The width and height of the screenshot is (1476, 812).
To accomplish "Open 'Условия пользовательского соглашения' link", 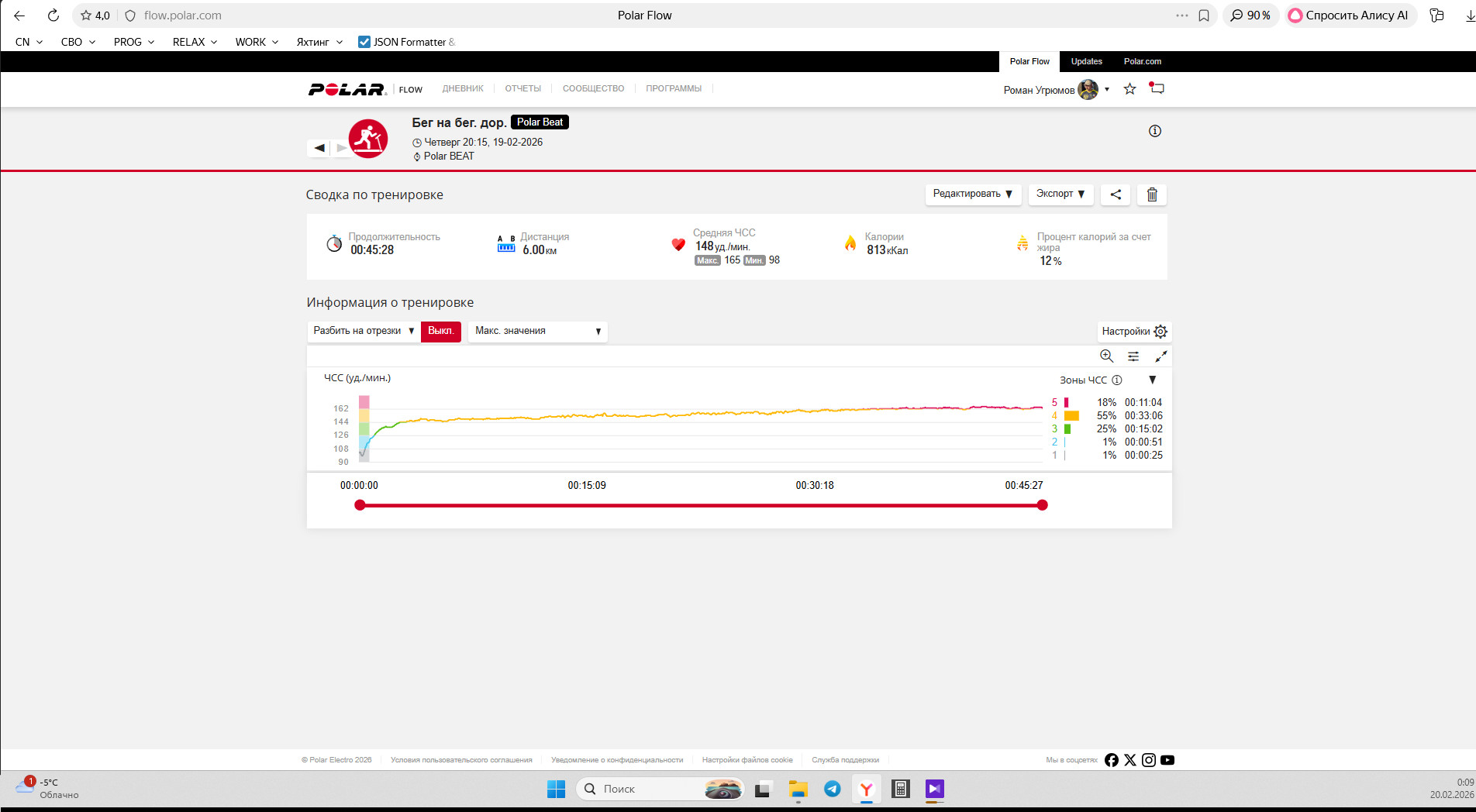I will [x=461, y=760].
